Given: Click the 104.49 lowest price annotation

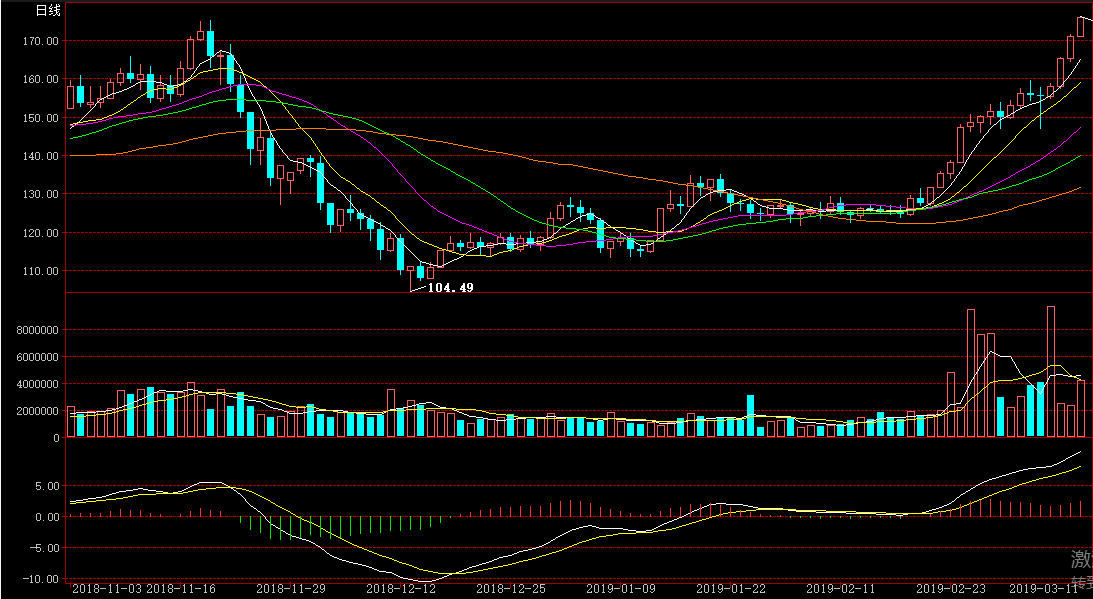Looking at the screenshot, I should point(450,287).
